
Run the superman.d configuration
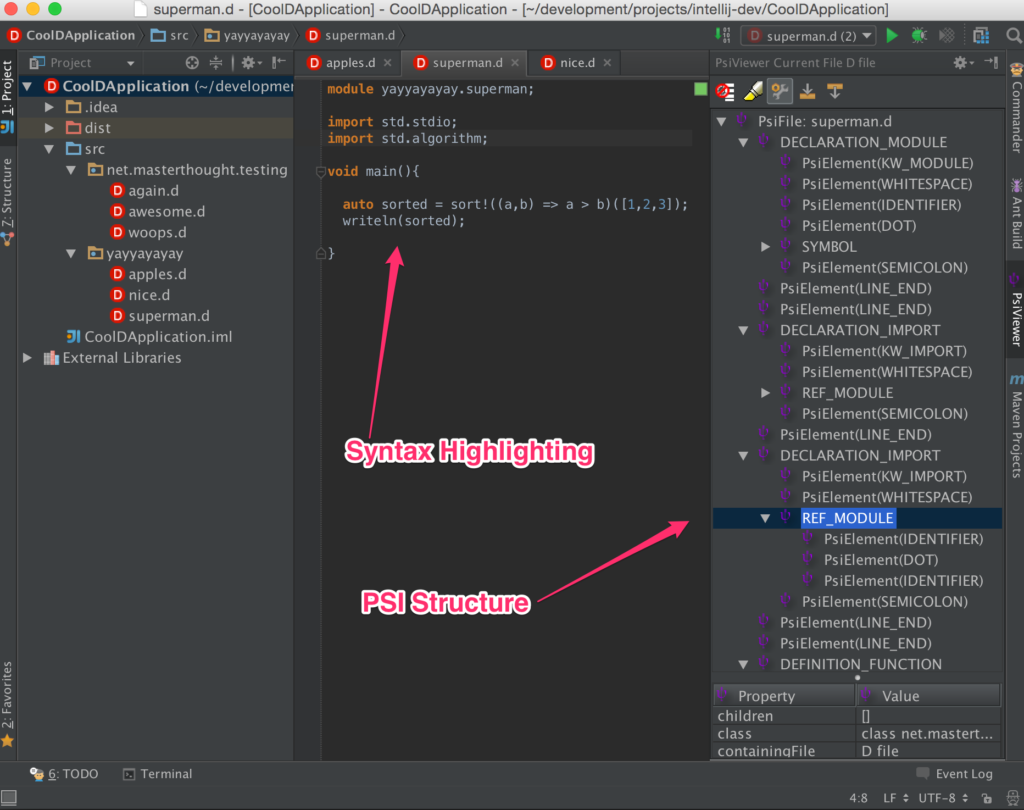coord(891,35)
